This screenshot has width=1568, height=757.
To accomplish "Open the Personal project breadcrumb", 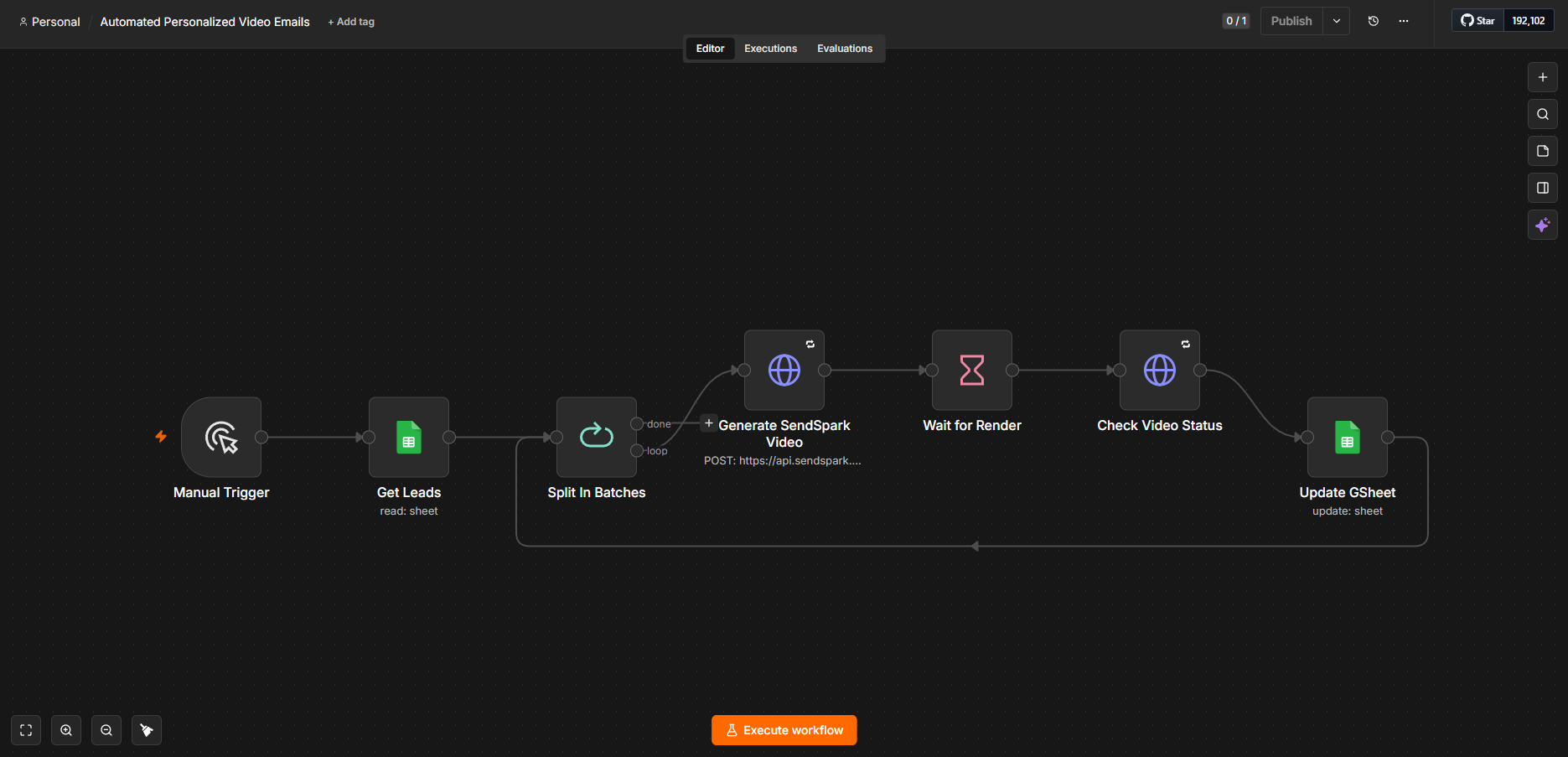I will pos(49,22).
